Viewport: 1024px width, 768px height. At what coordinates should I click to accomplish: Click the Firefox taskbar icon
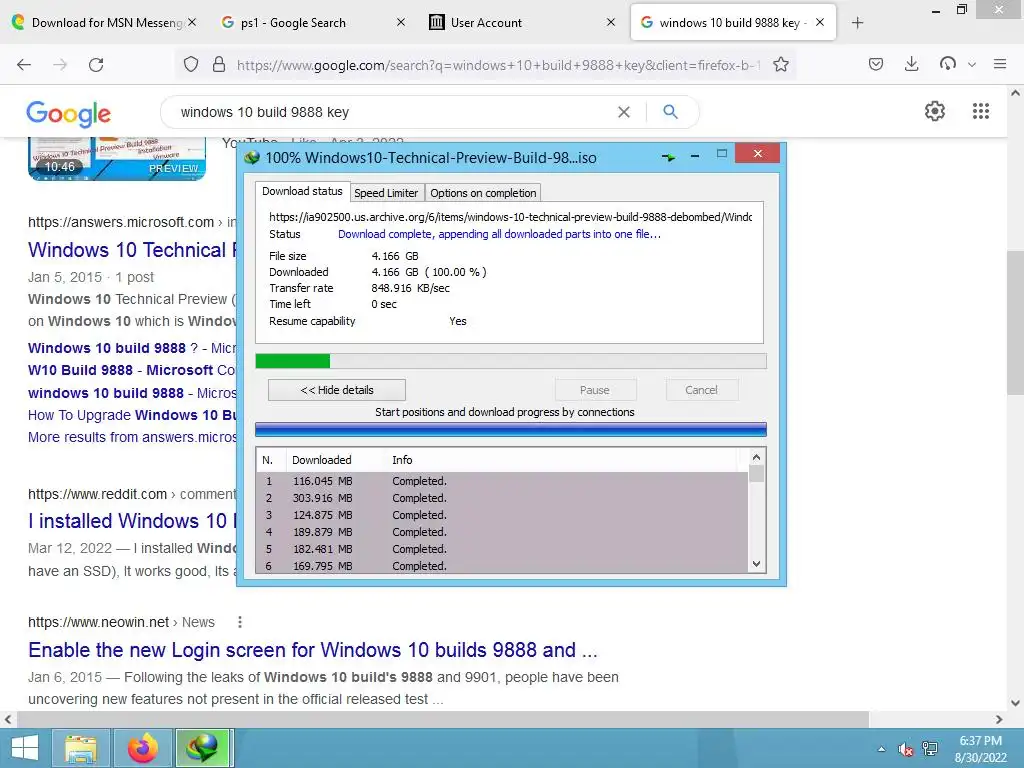tap(143, 748)
